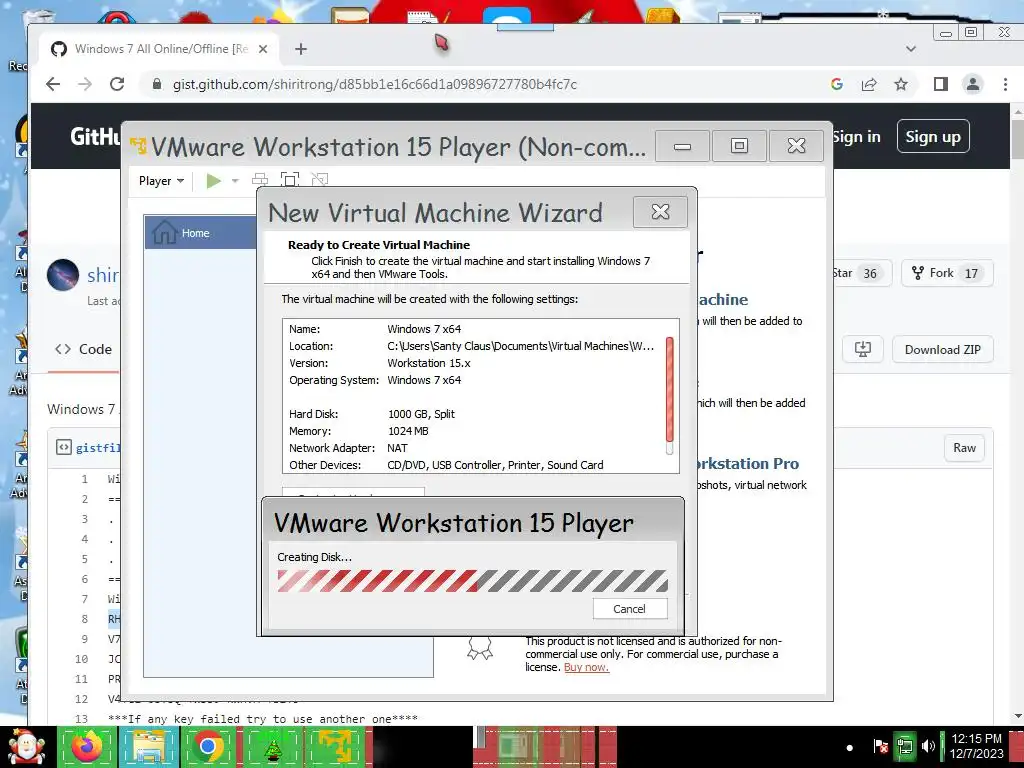Click the NAT network adapter value

point(397,448)
